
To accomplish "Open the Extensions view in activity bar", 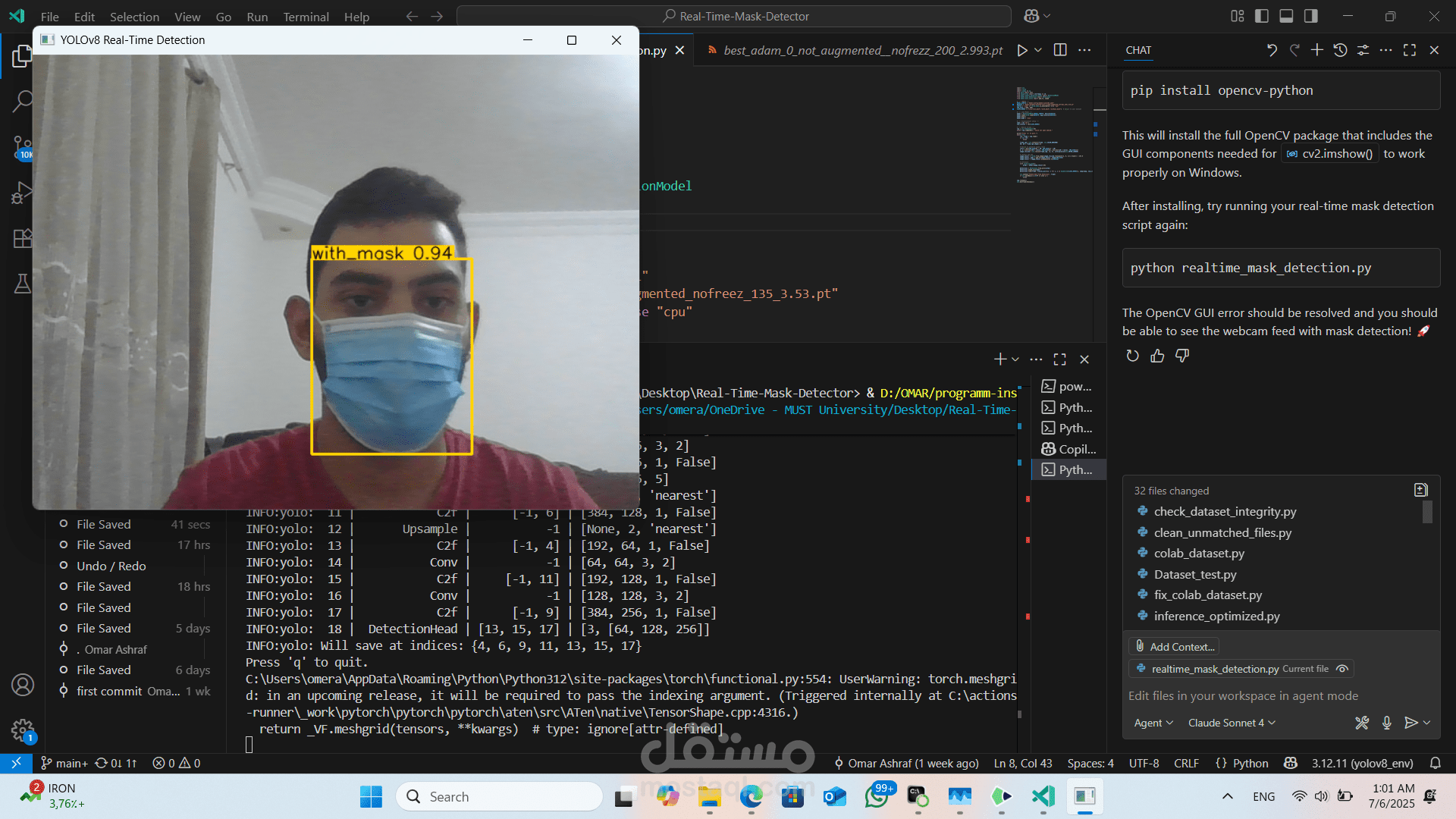I will tap(23, 238).
